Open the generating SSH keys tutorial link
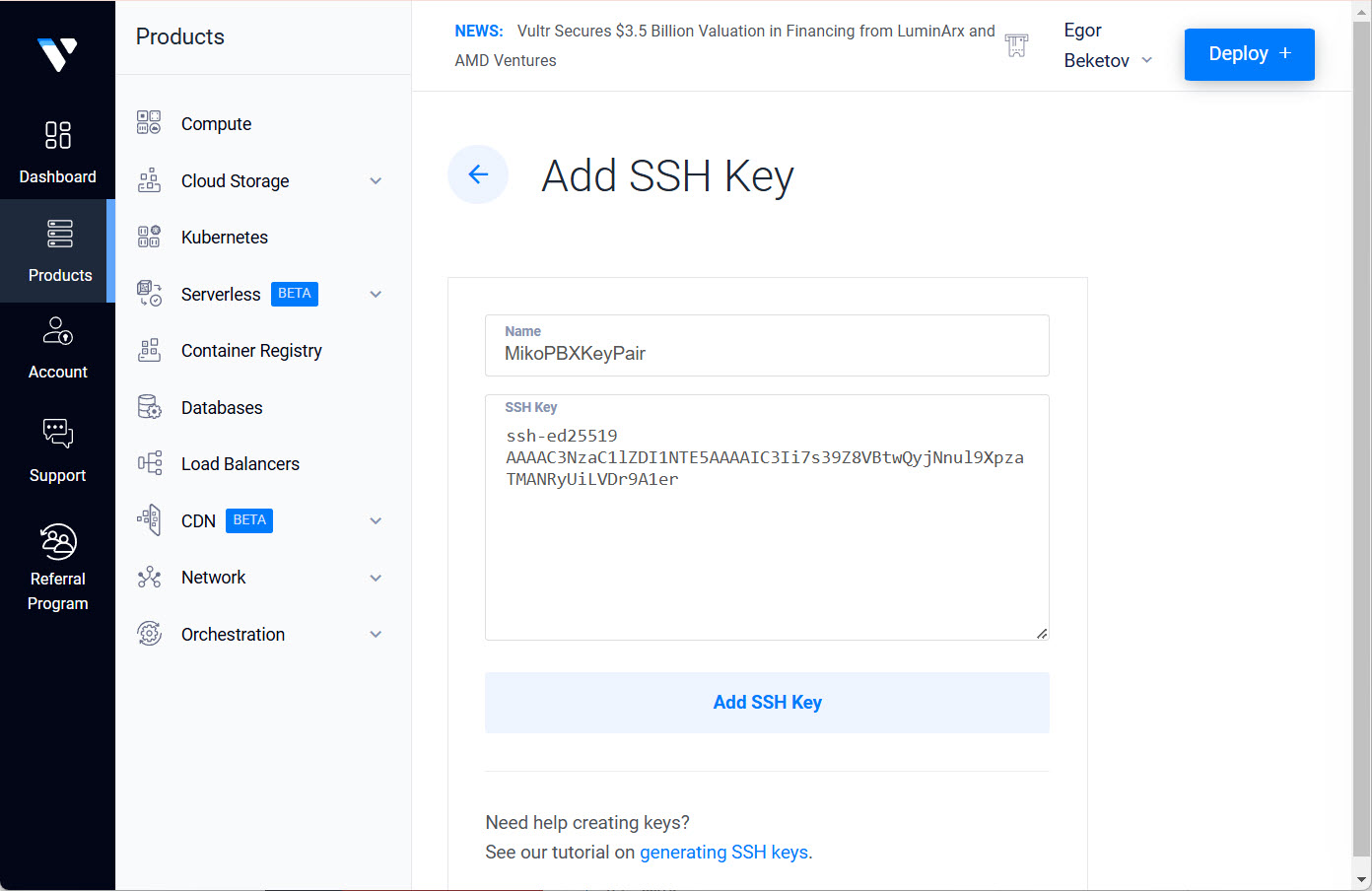 pyautogui.click(x=725, y=853)
